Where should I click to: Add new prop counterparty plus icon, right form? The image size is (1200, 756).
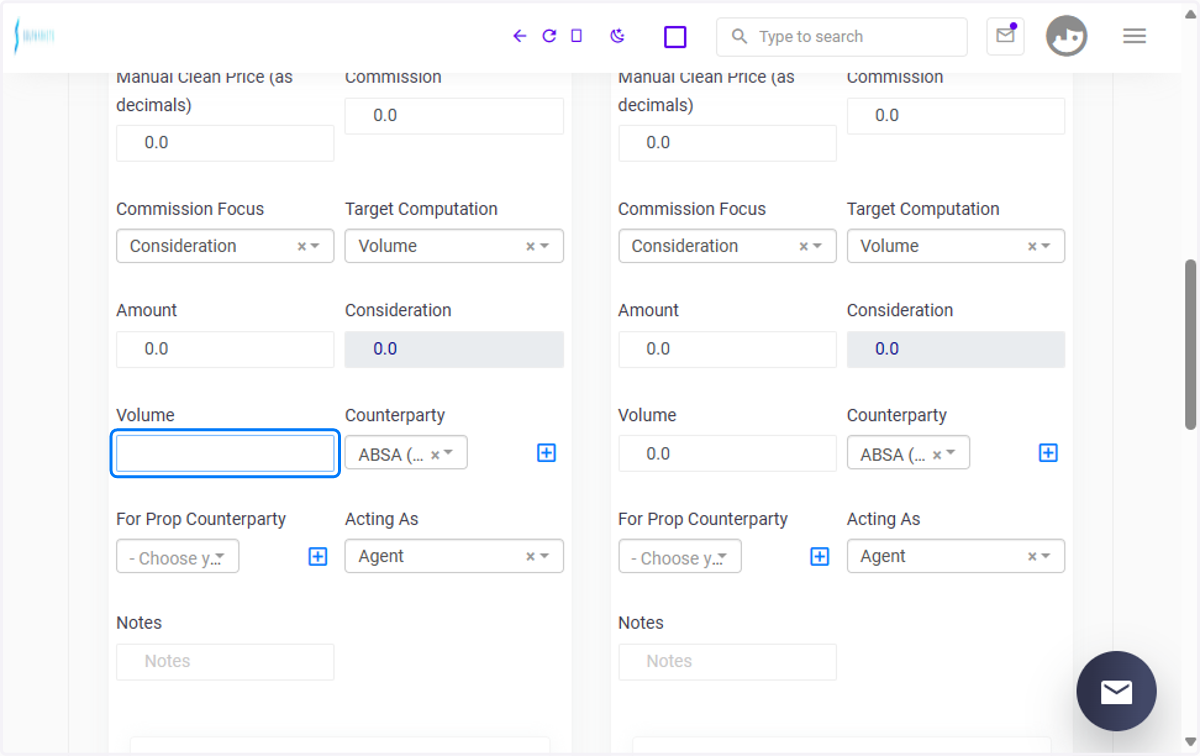[x=820, y=557]
